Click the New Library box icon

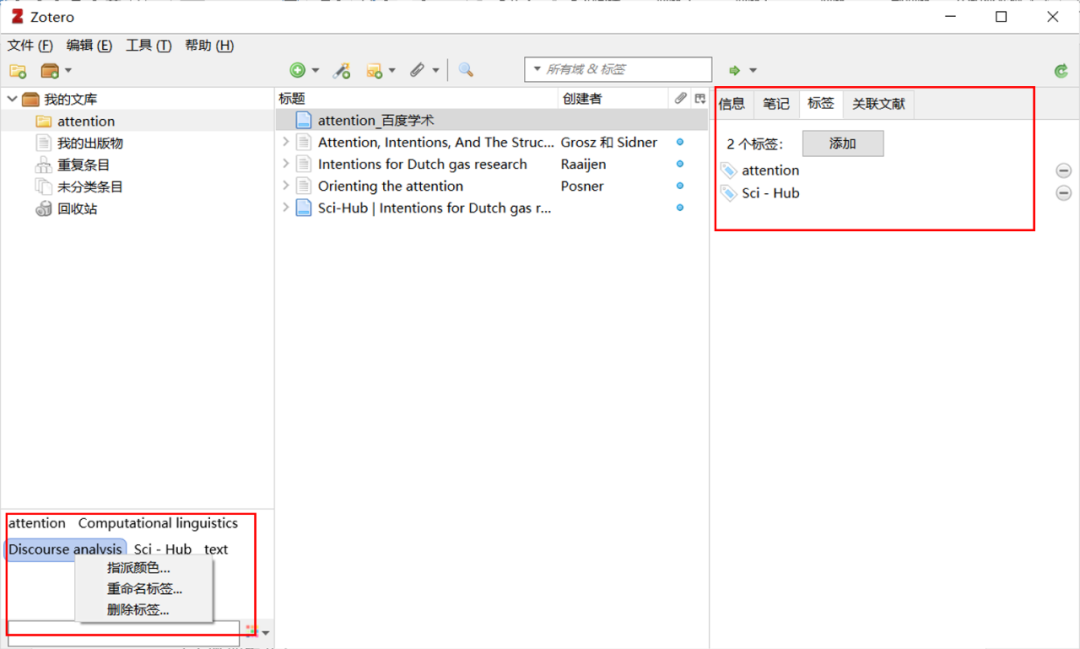(50, 70)
